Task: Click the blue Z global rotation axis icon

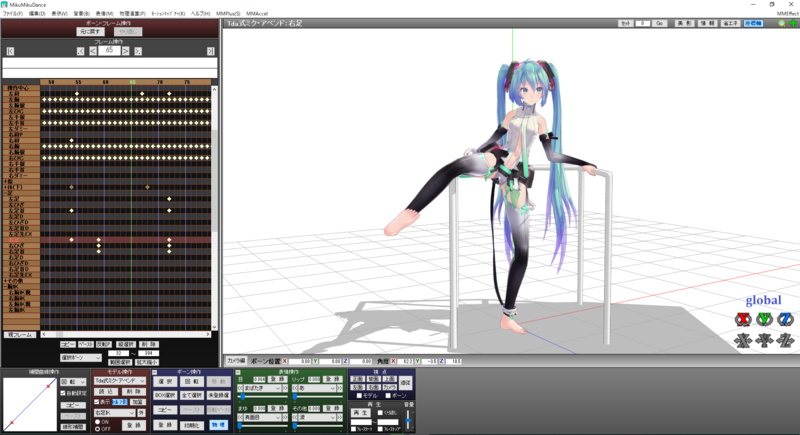Action: (785, 319)
